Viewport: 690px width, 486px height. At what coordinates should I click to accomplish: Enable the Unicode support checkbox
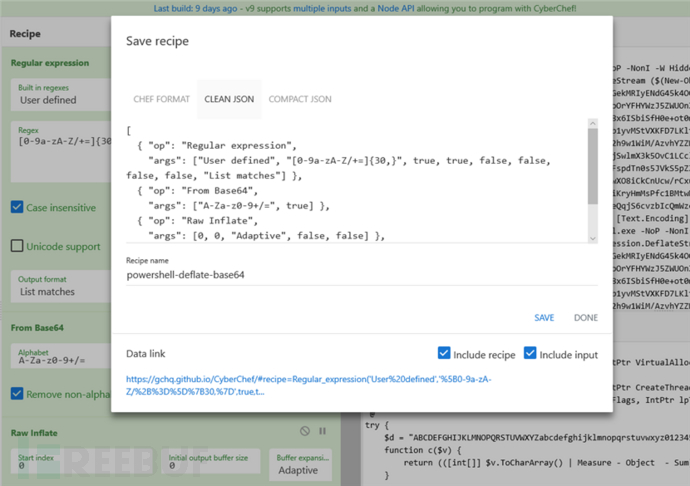tap(17, 246)
